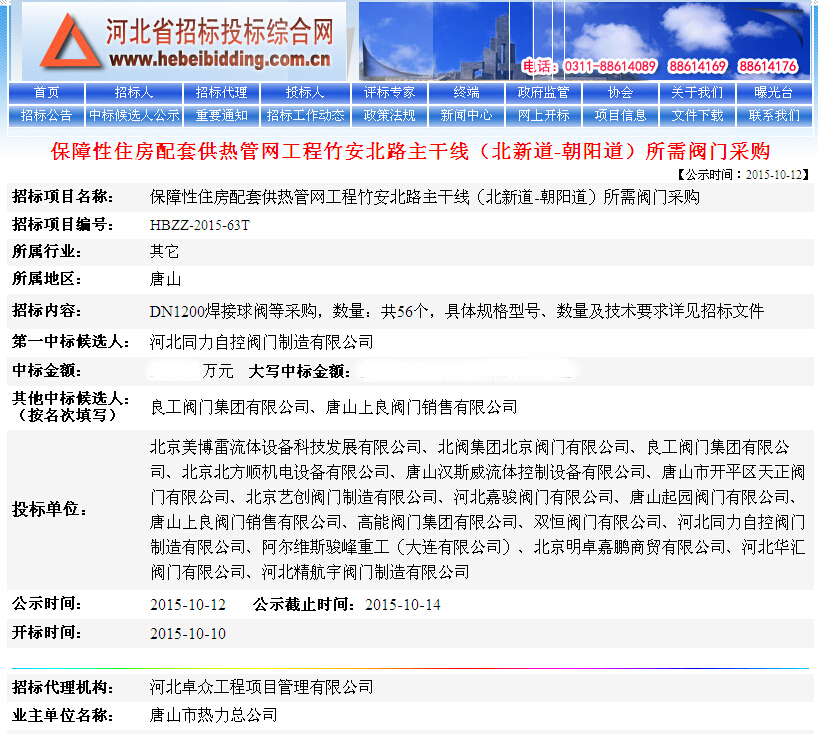The height and width of the screenshot is (734, 818).
Task: View the 政策法规 page
Action: point(389,115)
